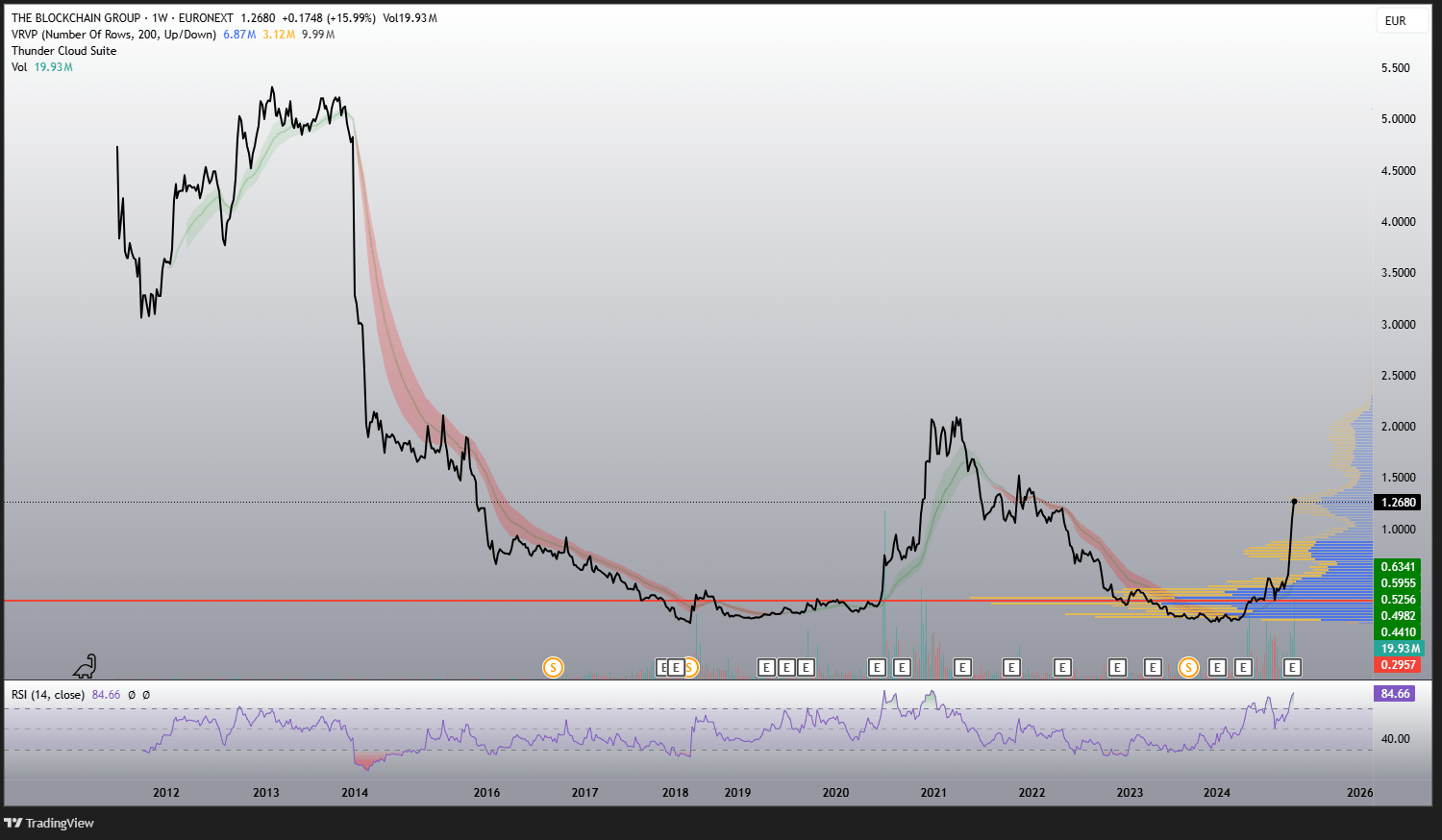The width and height of the screenshot is (1442, 840).
Task: Click the teal 19.93M volume label
Action: pyautogui.click(x=1398, y=649)
